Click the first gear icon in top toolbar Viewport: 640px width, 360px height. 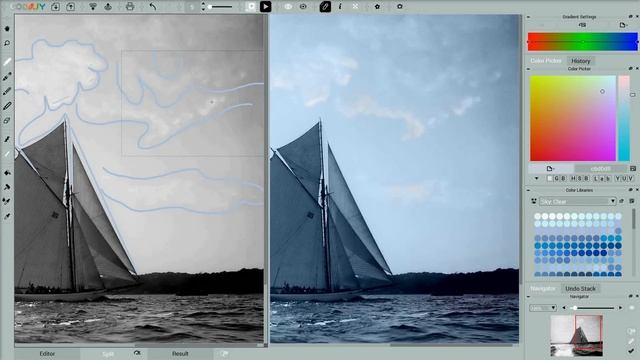point(377,7)
